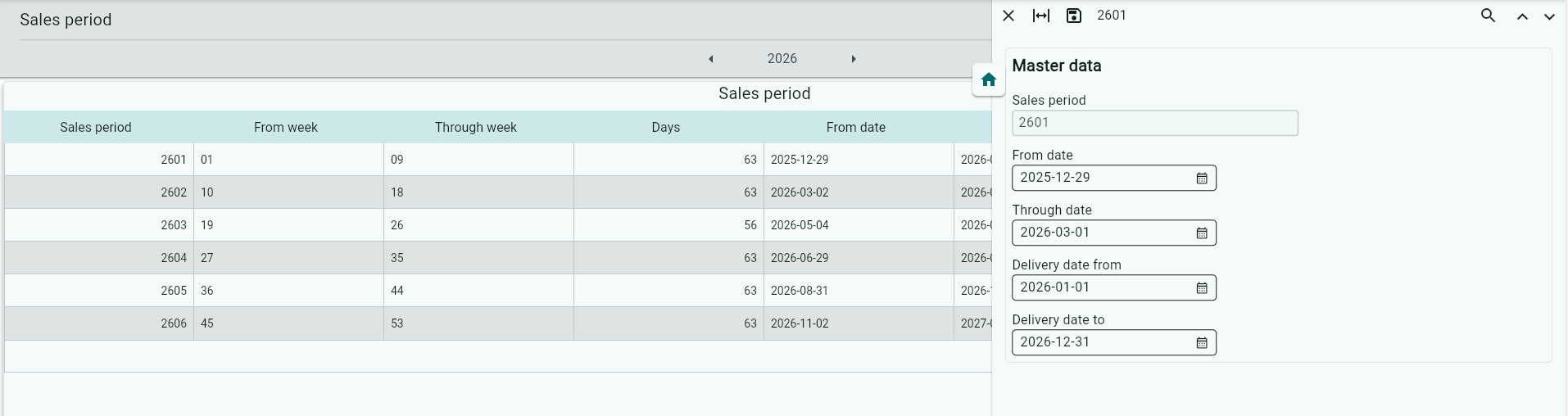Click the Through week column header
This screenshot has height=416, width=1568.
click(475, 127)
